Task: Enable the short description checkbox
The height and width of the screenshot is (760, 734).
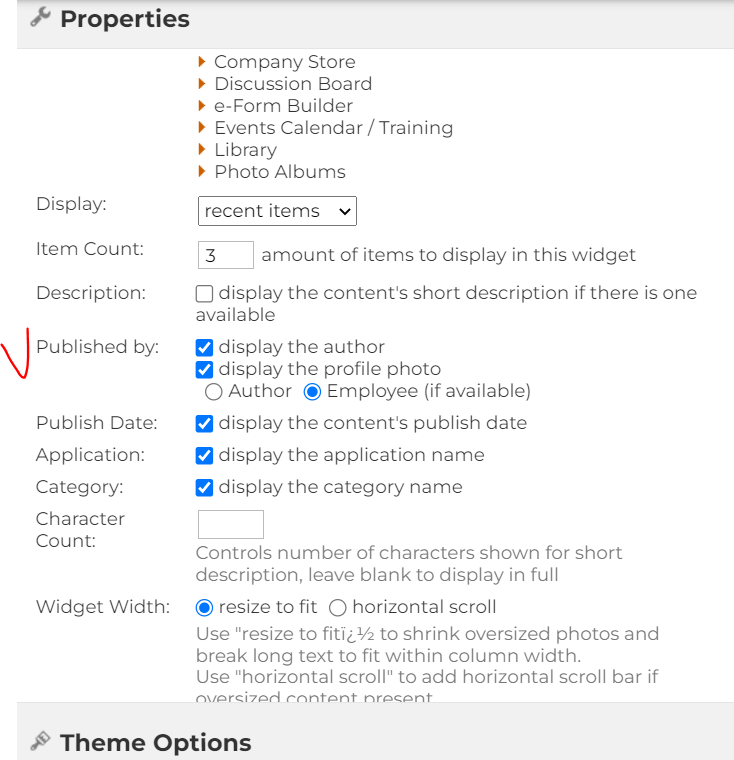Action: (x=204, y=294)
